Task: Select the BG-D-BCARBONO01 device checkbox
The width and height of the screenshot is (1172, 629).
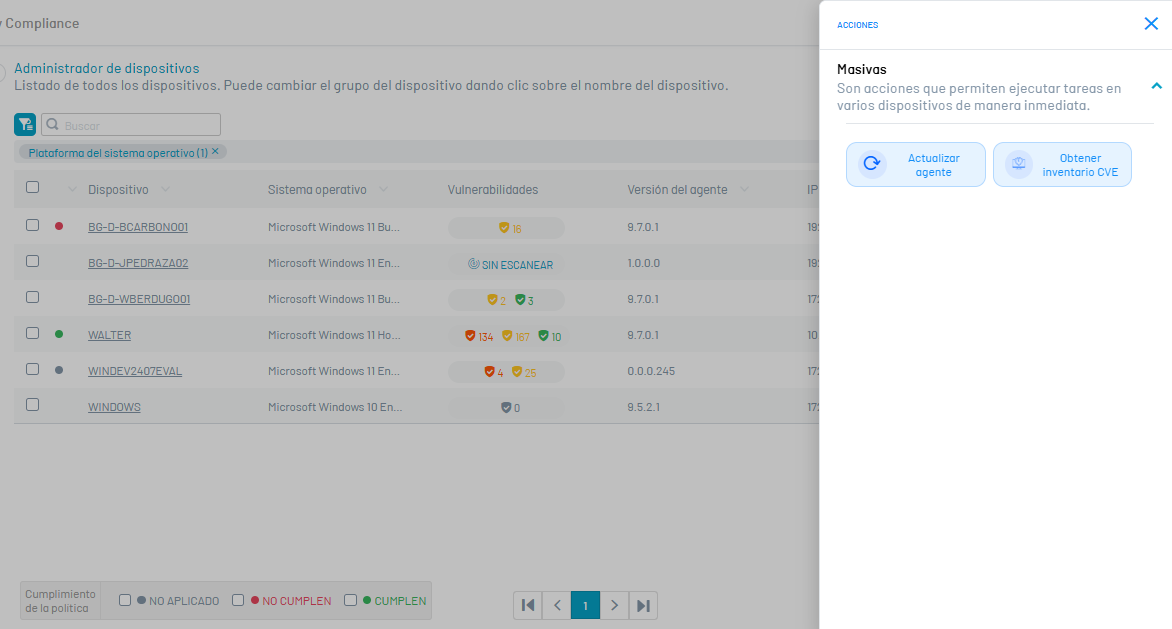Action: coord(33,226)
